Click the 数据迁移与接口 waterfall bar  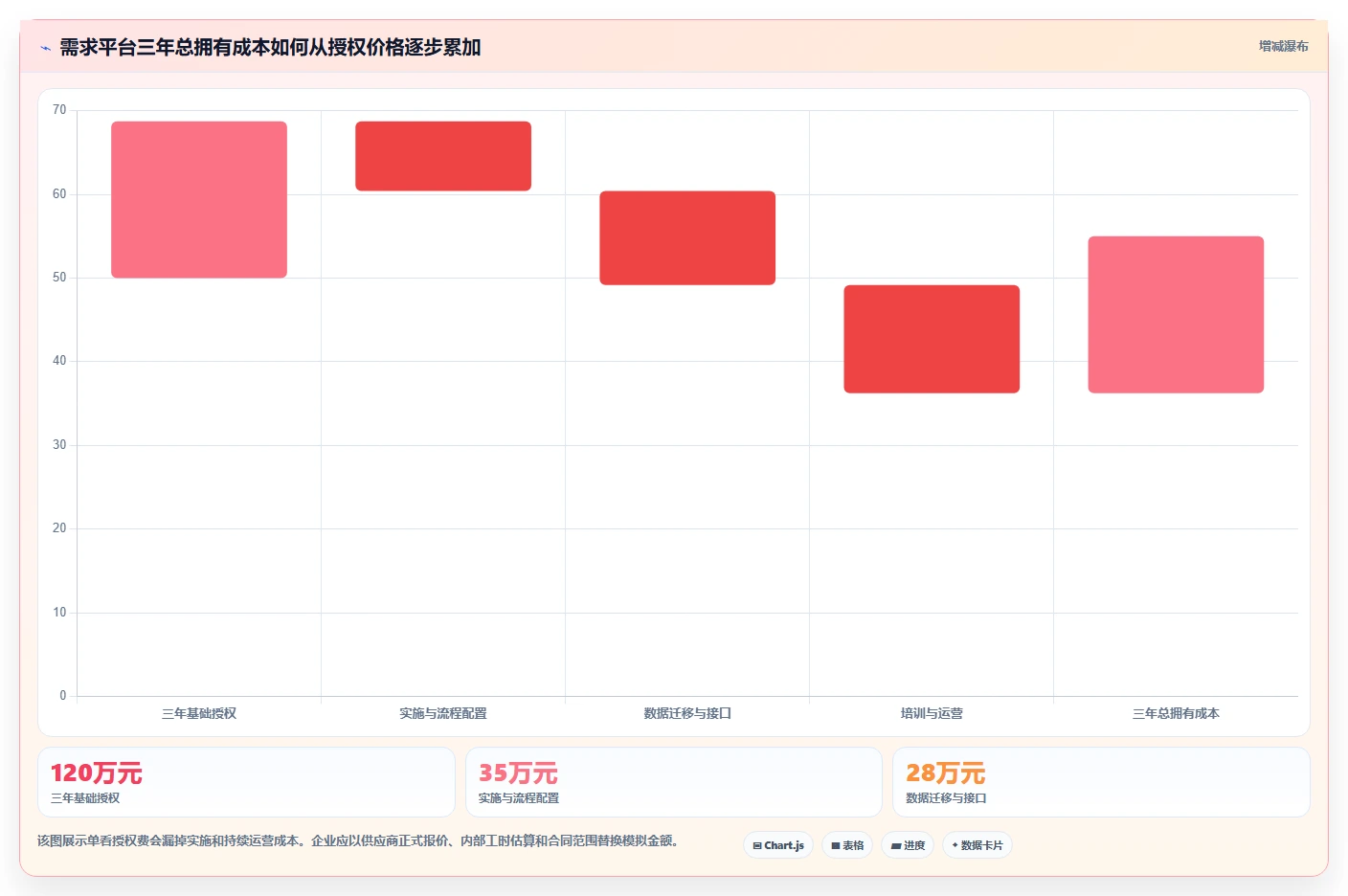click(x=687, y=237)
